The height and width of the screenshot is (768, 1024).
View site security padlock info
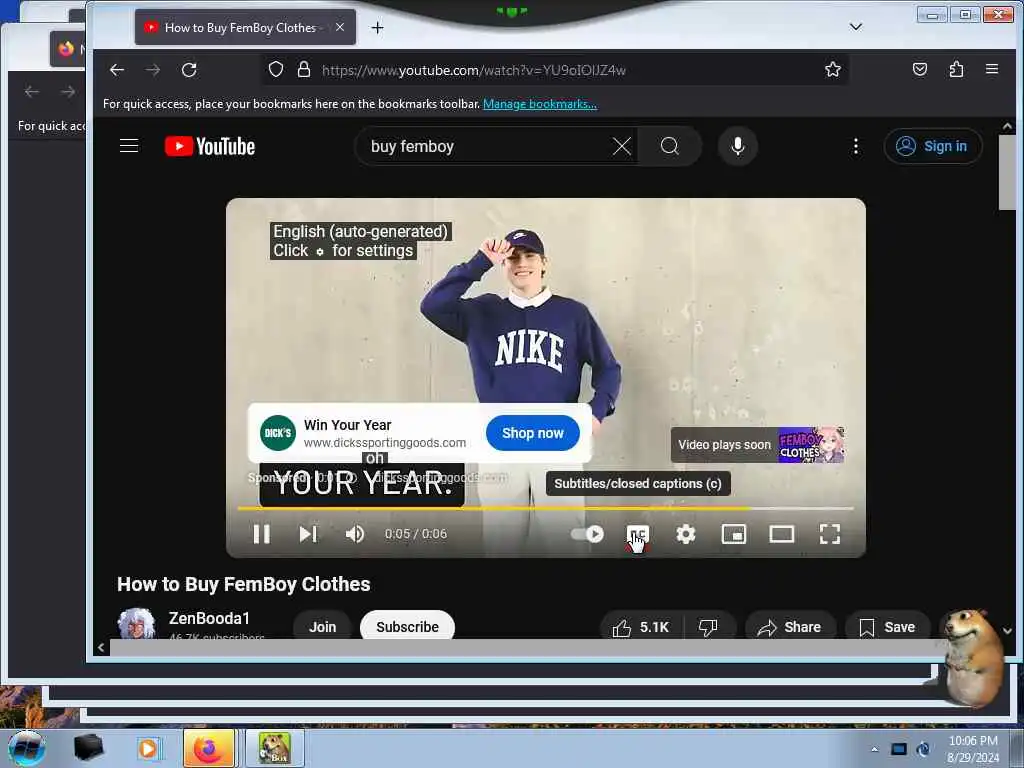click(x=304, y=70)
